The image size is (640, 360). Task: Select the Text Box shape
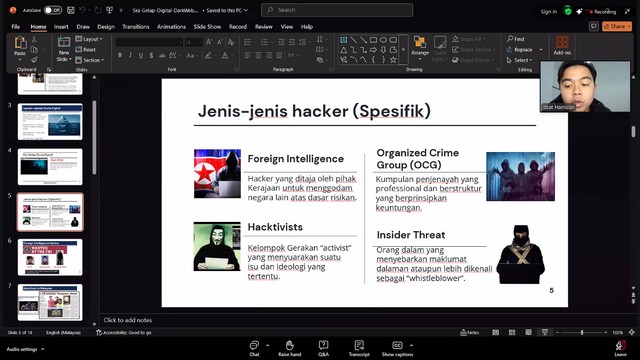tap(344, 40)
